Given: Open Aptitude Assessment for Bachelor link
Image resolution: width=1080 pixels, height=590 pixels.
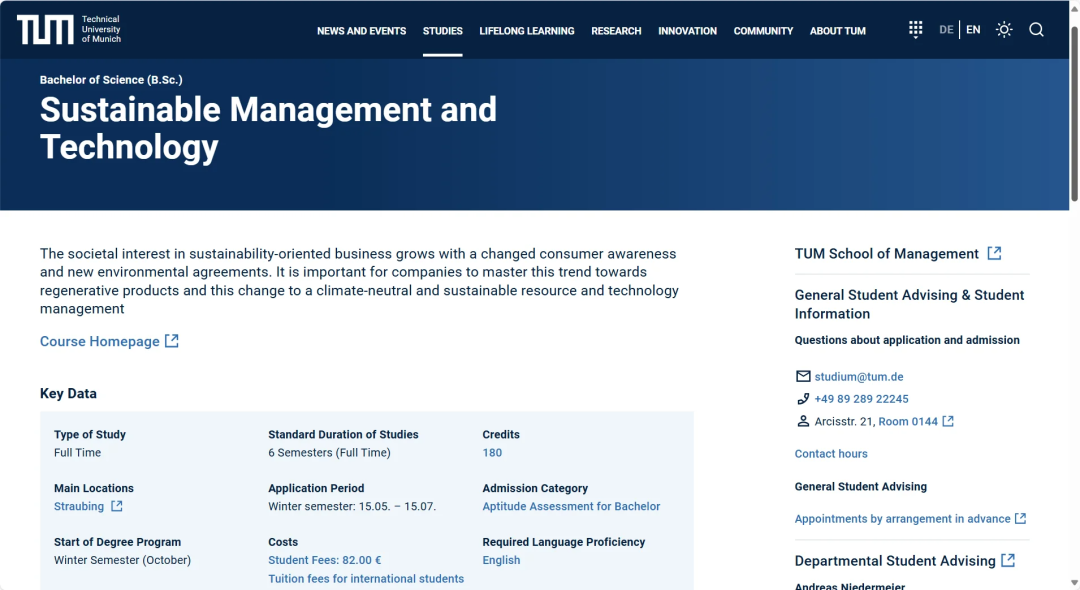Looking at the screenshot, I should 571,506.
